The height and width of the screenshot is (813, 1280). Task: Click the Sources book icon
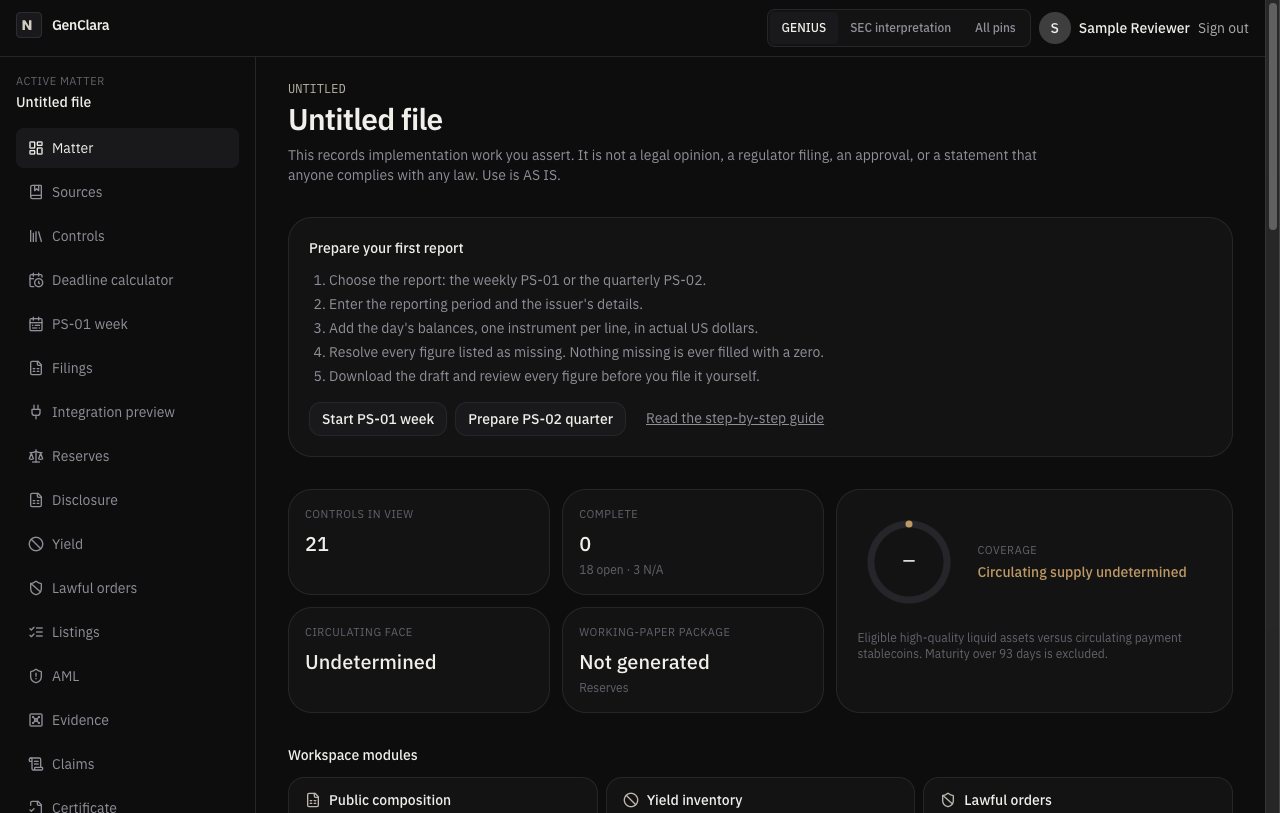click(x=36, y=192)
